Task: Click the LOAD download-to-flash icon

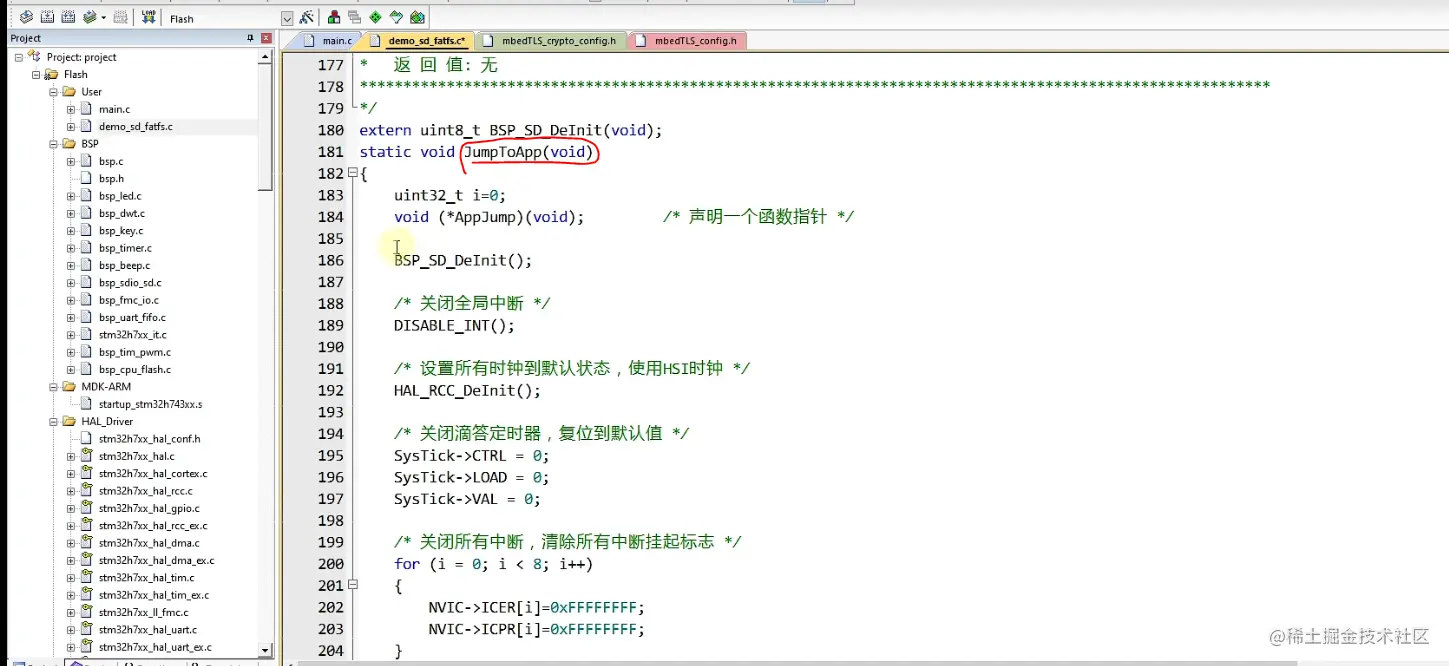Action: [149, 17]
